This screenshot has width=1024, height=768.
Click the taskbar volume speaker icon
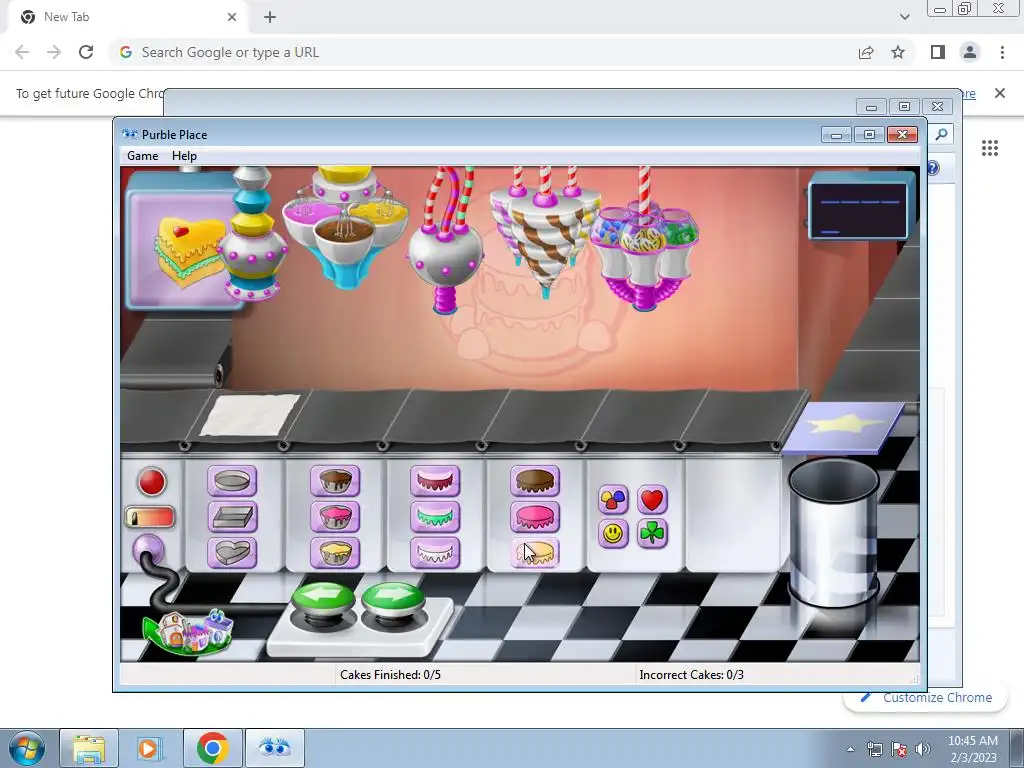pyautogui.click(x=923, y=749)
